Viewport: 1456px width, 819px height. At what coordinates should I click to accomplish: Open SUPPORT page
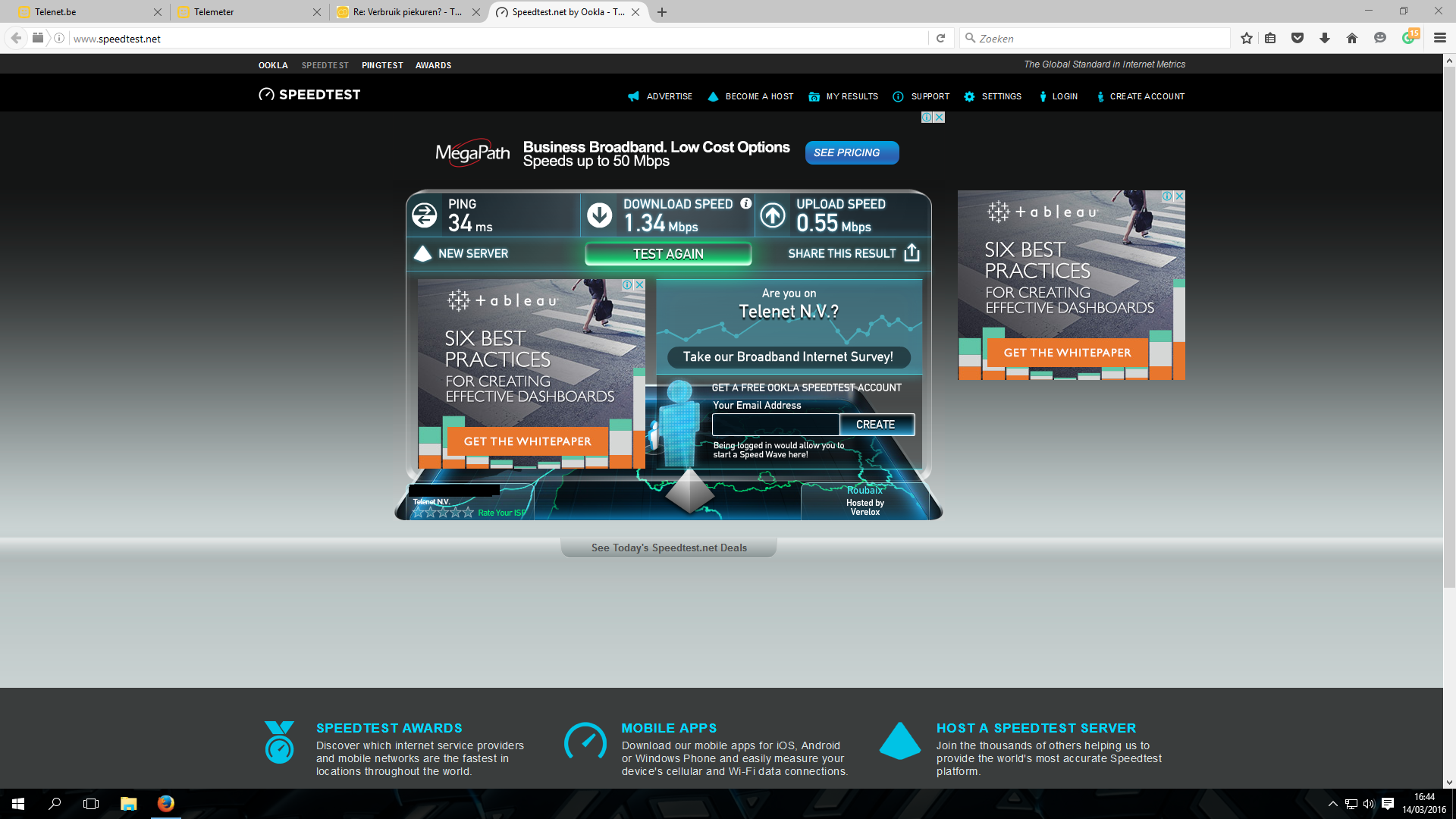(921, 96)
